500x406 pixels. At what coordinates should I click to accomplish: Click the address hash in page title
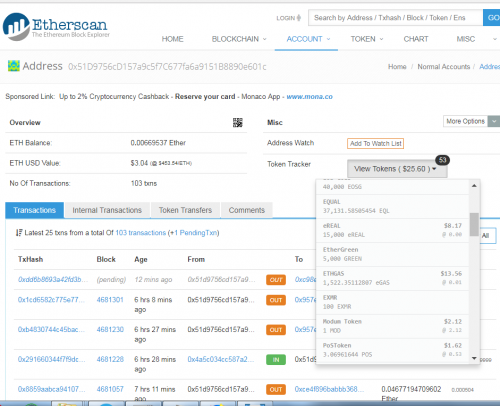tap(167, 67)
